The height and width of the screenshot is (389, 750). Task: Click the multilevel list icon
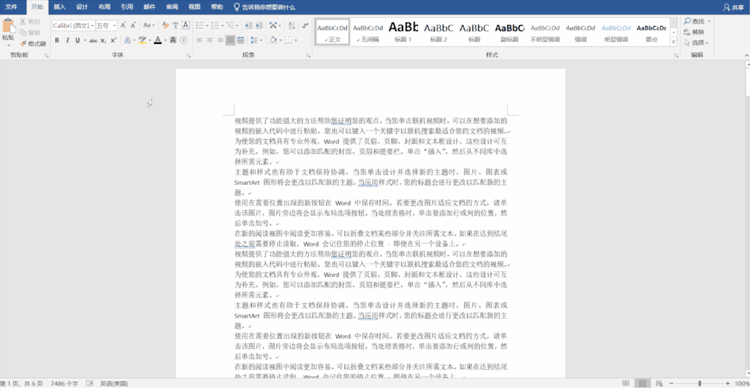(231, 25)
